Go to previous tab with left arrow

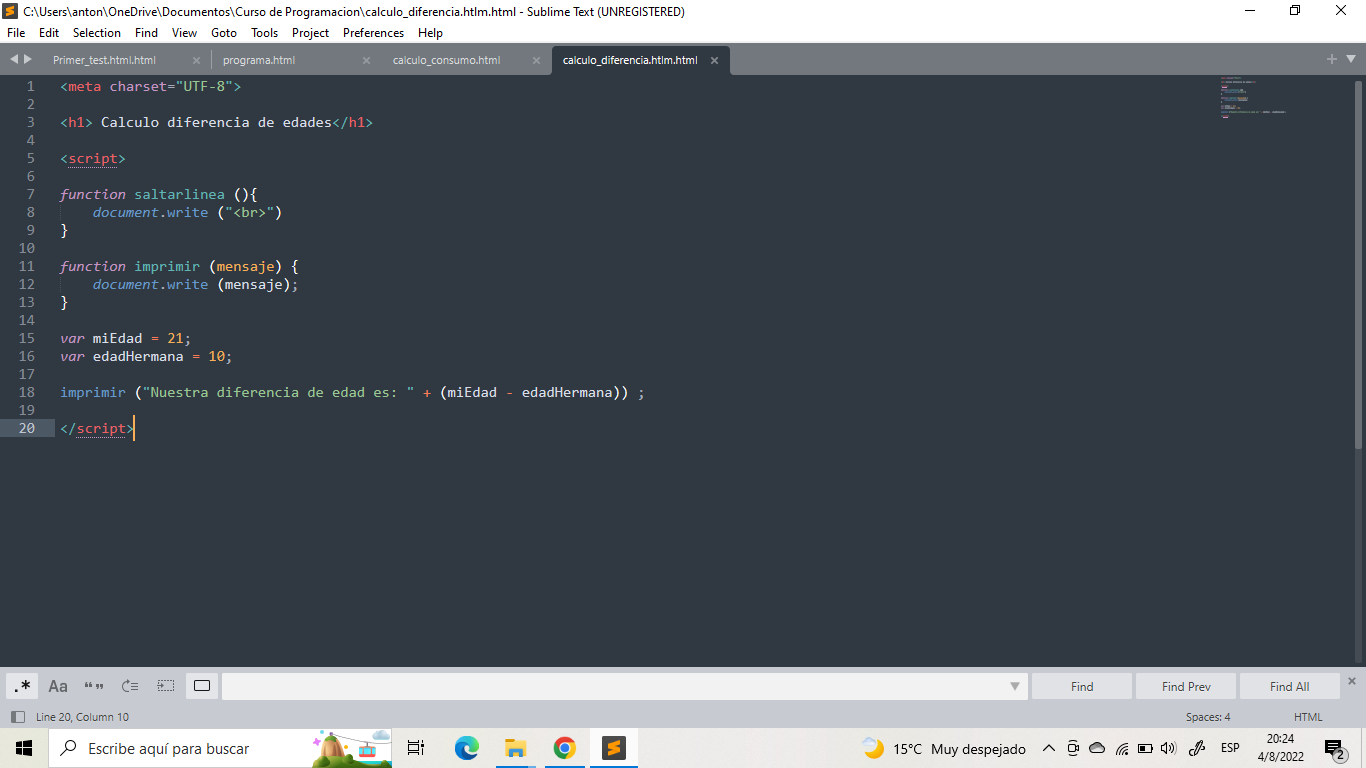(14, 60)
